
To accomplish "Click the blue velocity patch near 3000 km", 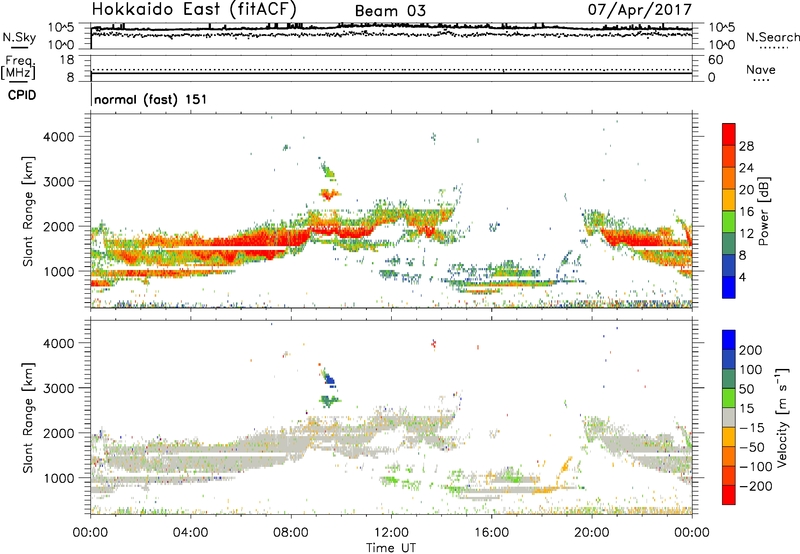I will 330,380.
